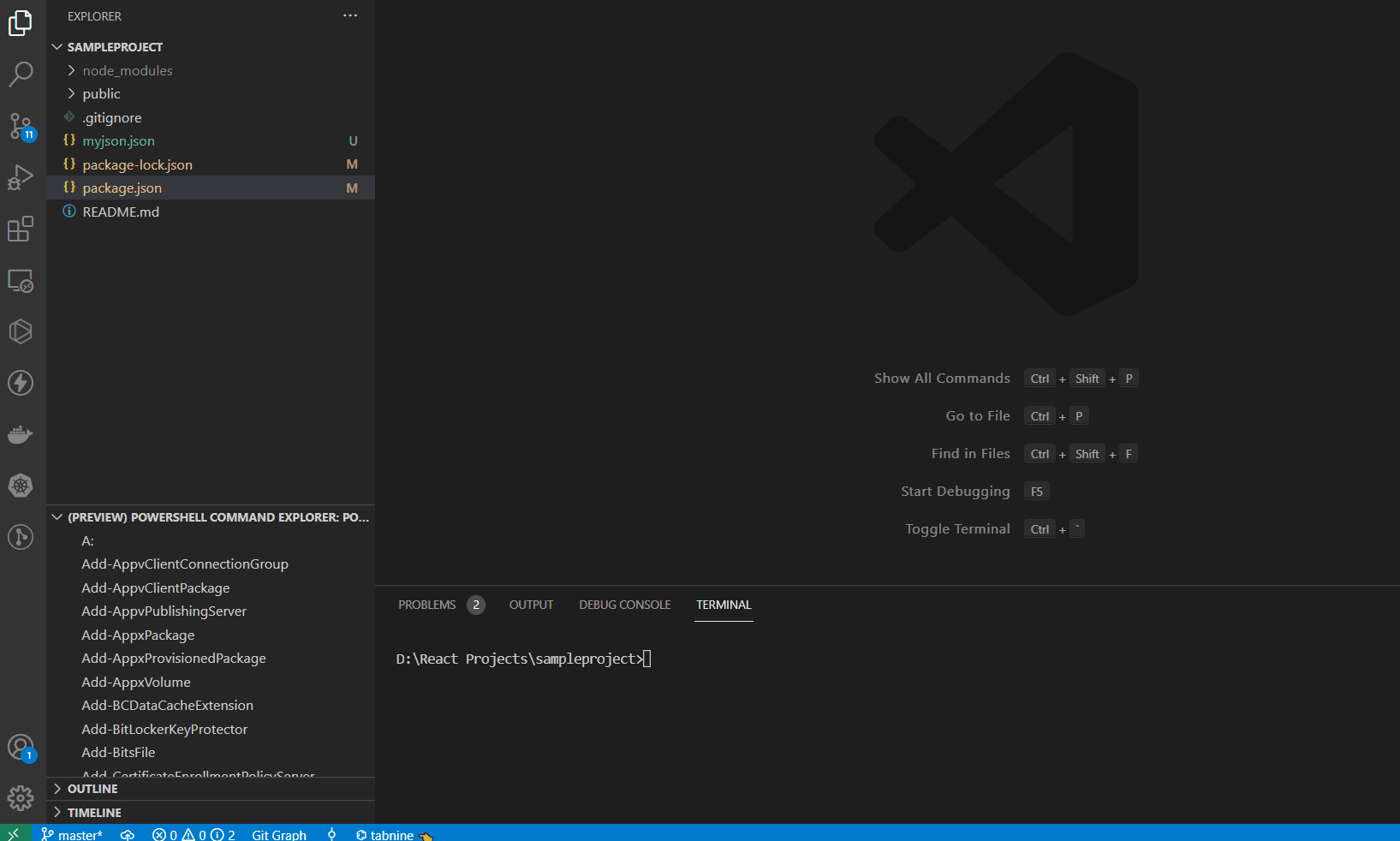Open the Kubernetes extension view
Screen dimensions: 1400x841
pyautogui.click(x=21, y=486)
